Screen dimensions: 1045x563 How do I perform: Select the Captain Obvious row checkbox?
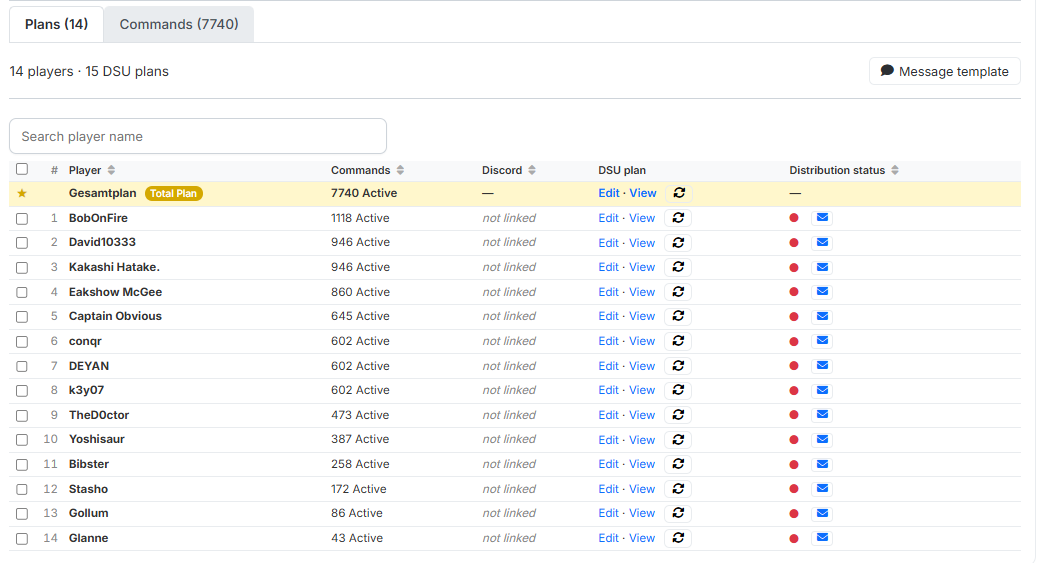click(22, 317)
